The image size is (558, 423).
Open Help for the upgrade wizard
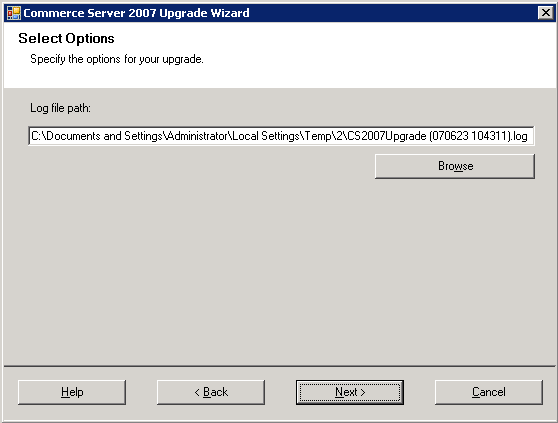[x=72, y=392]
